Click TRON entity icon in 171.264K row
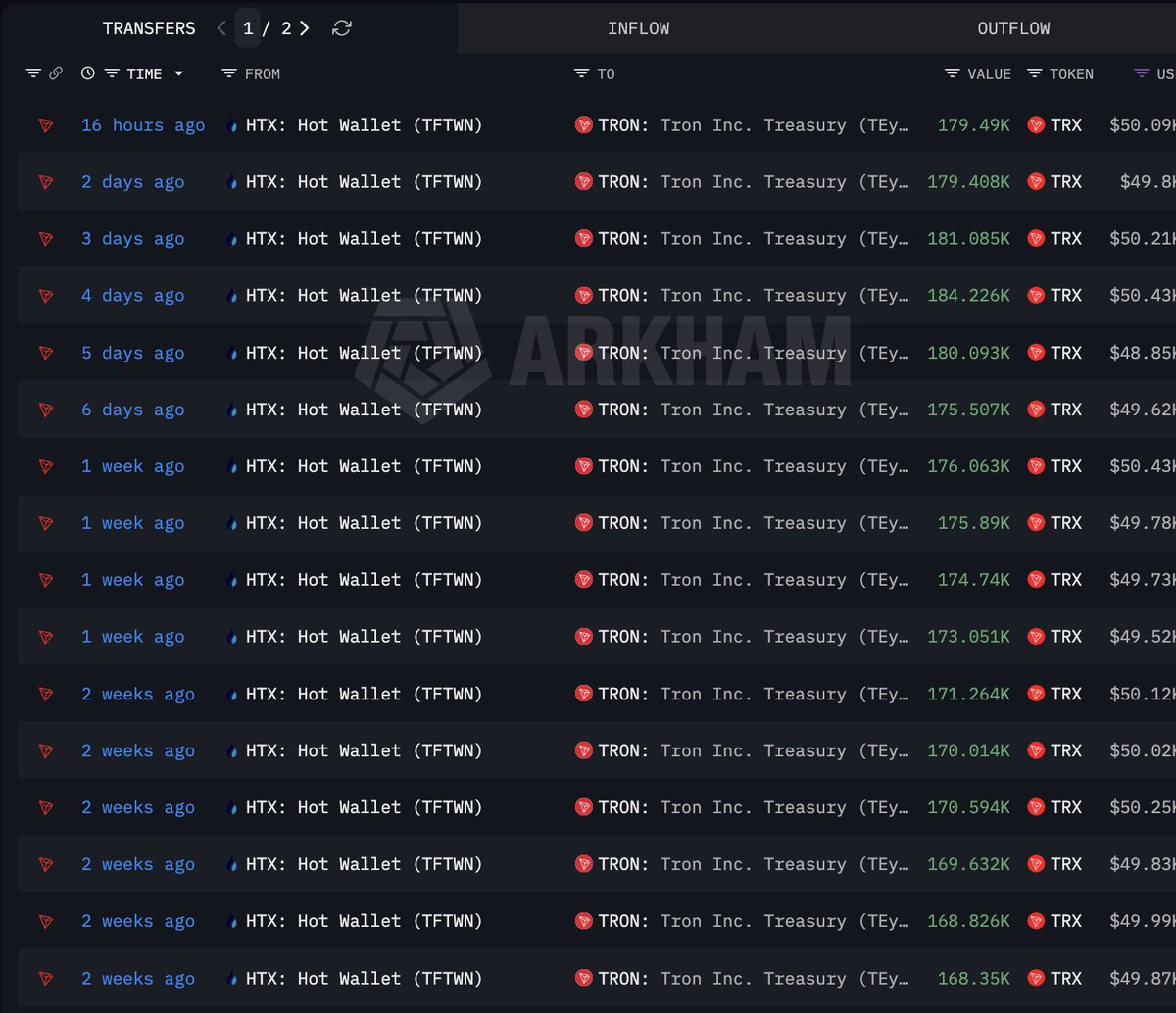The height and width of the screenshot is (1013, 1176). pyautogui.click(x=584, y=694)
